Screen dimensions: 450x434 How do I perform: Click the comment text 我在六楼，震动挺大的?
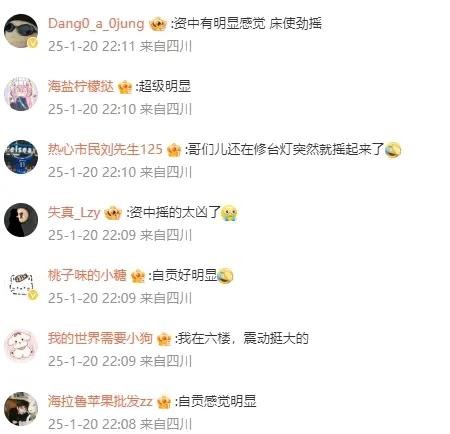(243, 339)
